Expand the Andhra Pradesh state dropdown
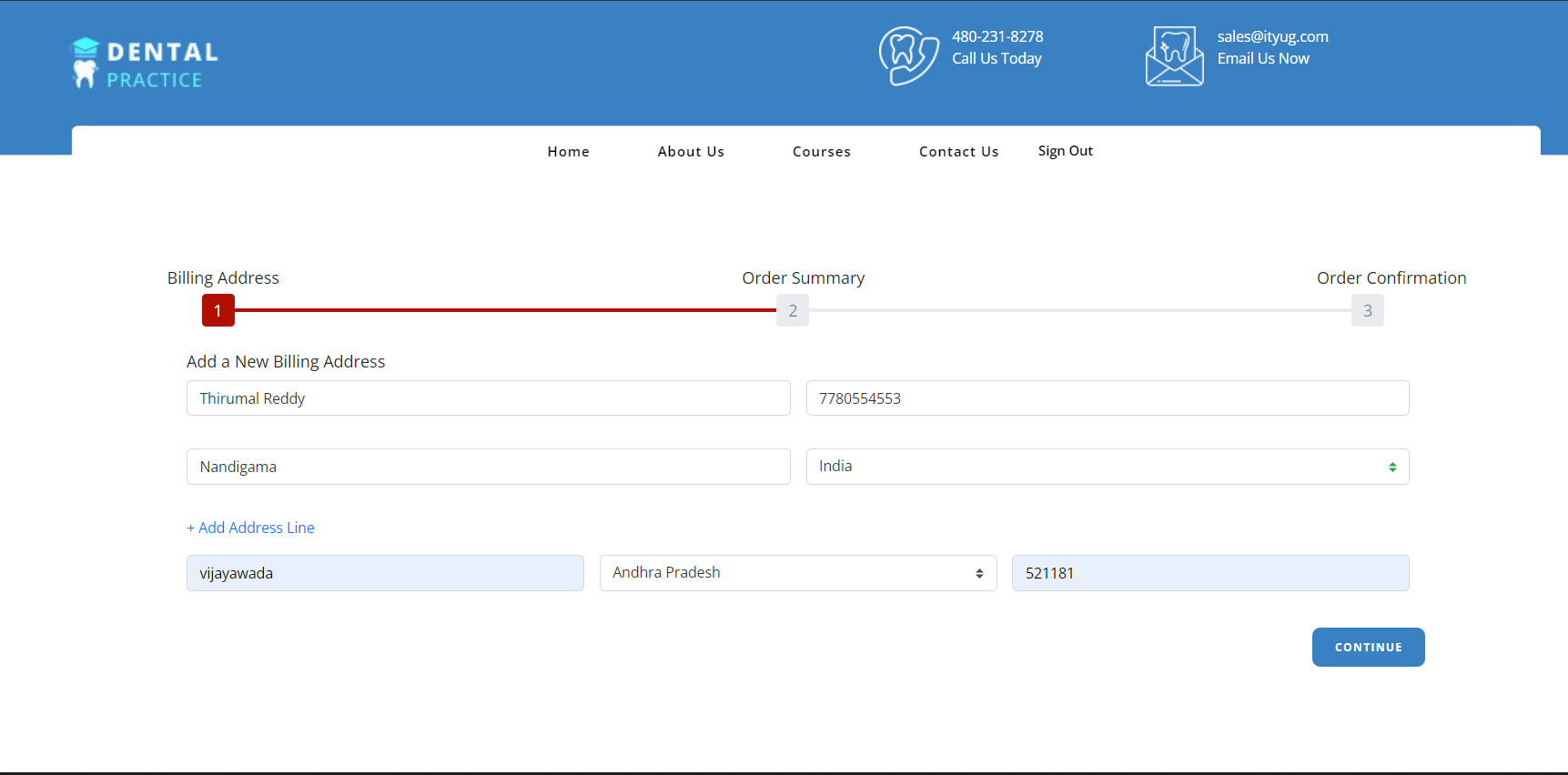Viewport: 1568px width, 775px height. tap(797, 573)
